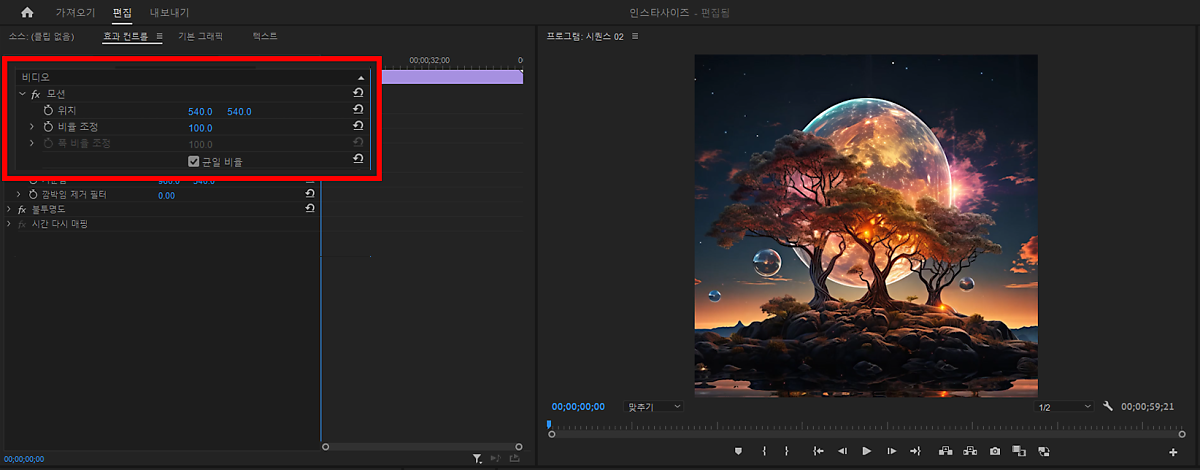Switch to the 기본 그래픽 panel tab

point(199,36)
